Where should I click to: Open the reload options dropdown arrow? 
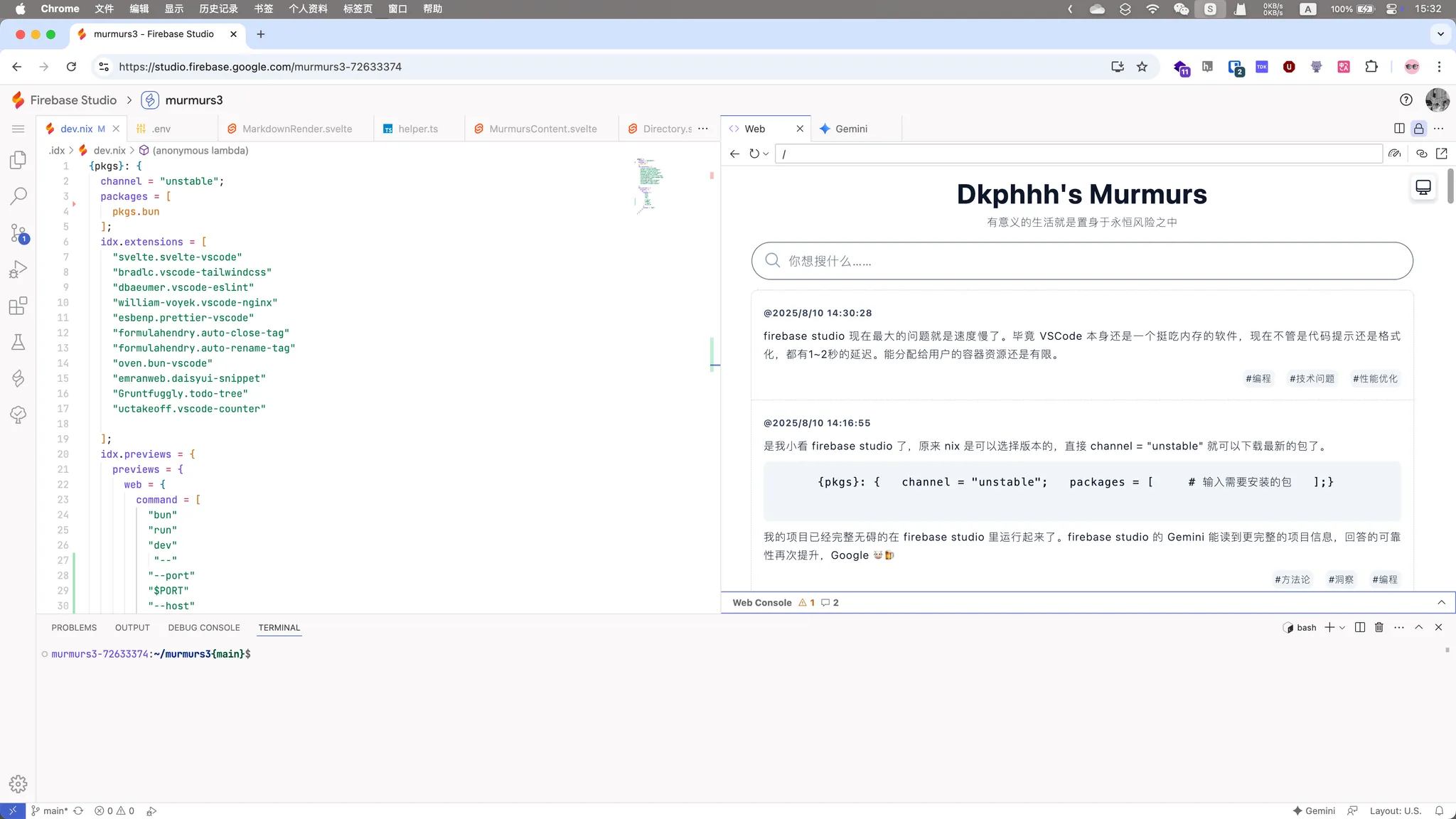pos(766,154)
